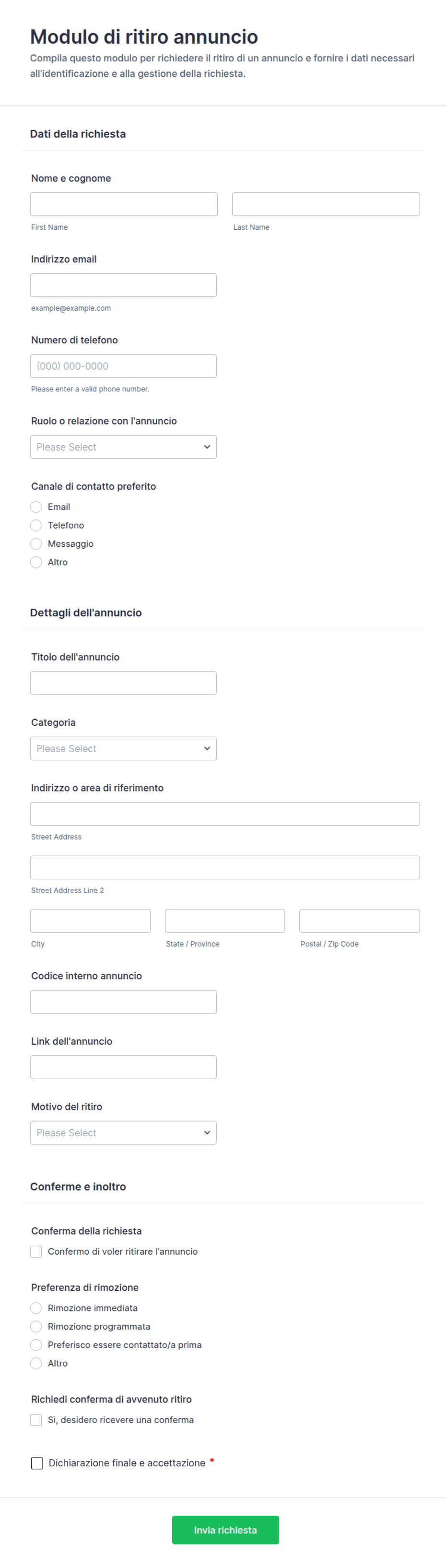Click the Link dell'annuncio input
Viewport: 446px width, 1568px height.
coord(123,1067)
